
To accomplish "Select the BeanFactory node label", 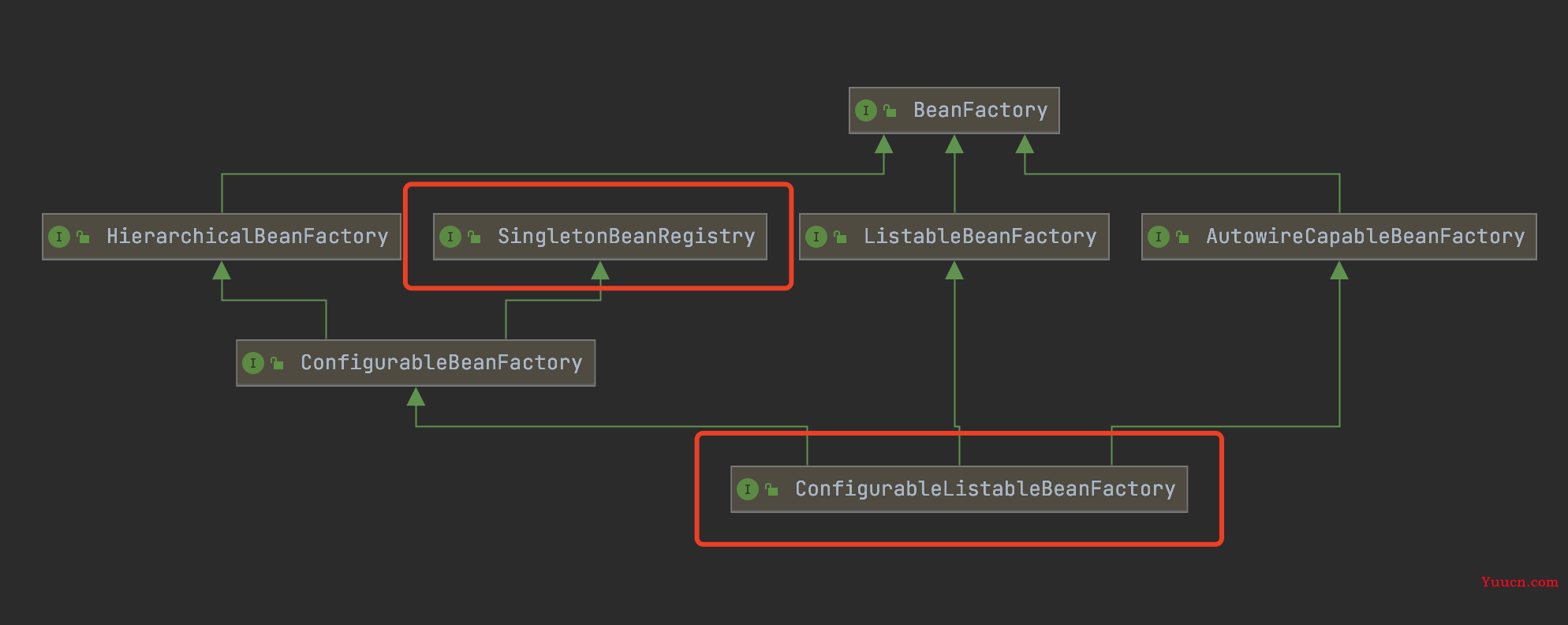I will point(980,110).
